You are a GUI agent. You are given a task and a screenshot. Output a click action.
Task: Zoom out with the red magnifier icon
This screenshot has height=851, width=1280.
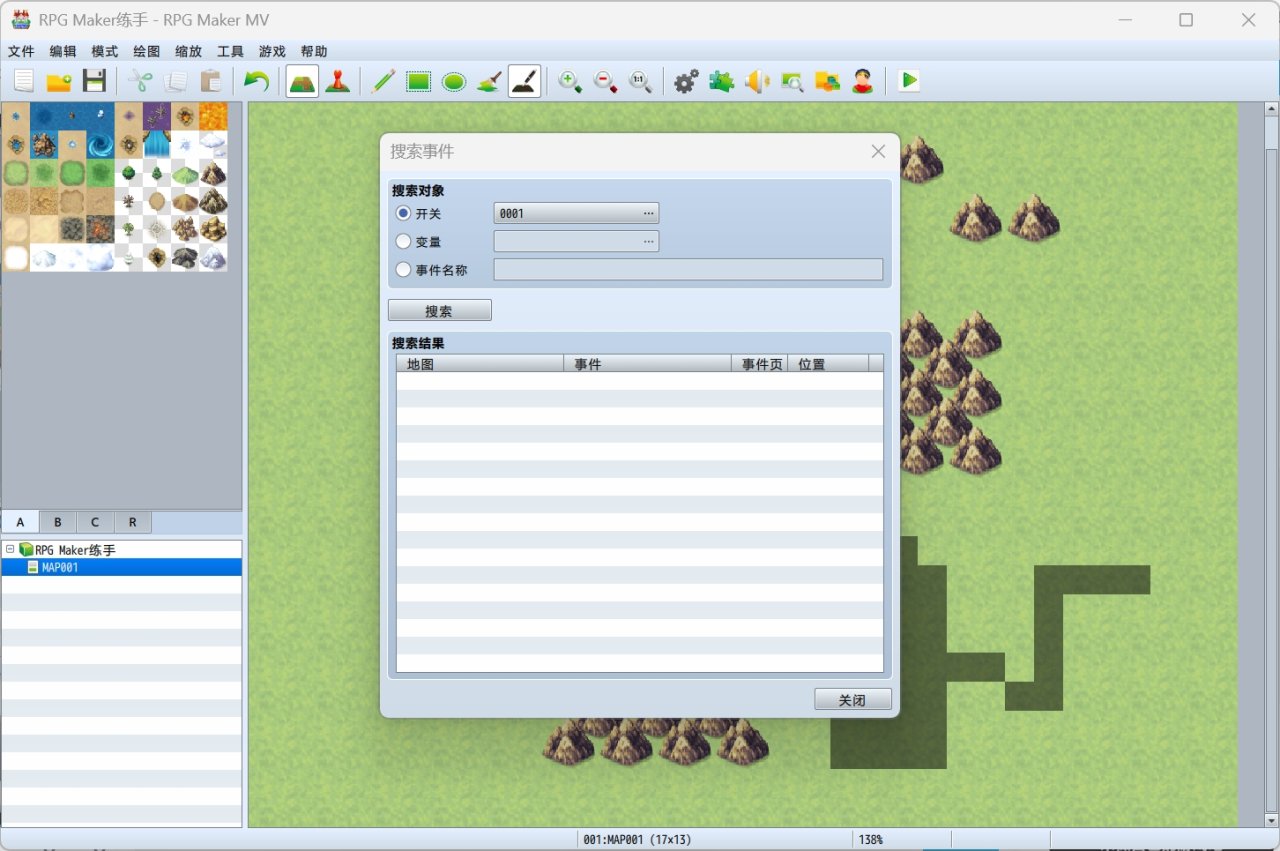(605, 82)
